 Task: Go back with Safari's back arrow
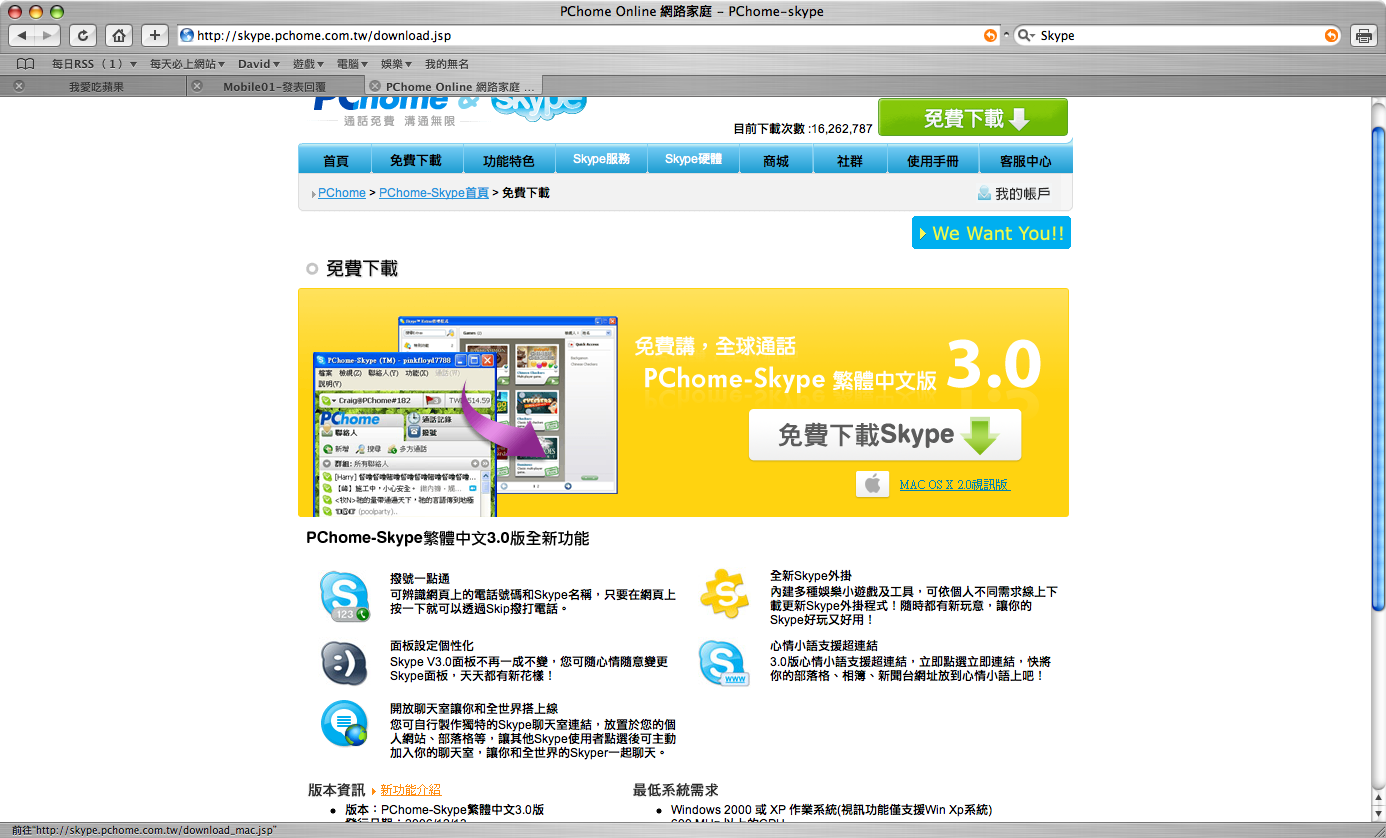coord(22,35)
